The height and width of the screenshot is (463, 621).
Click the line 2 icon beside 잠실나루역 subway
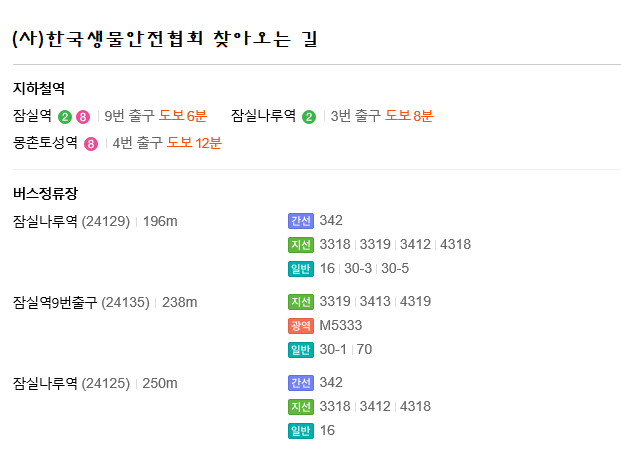[309, 117]
